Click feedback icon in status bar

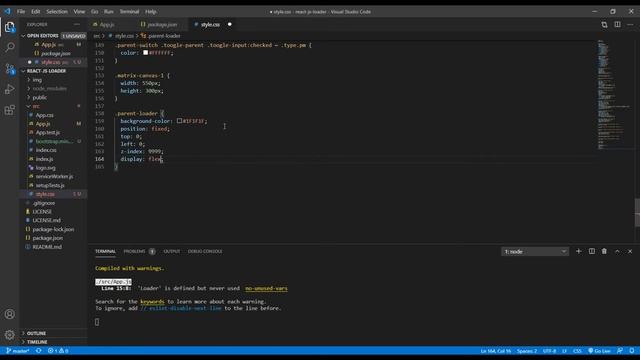pyautogui.click(x=620, y=351)
